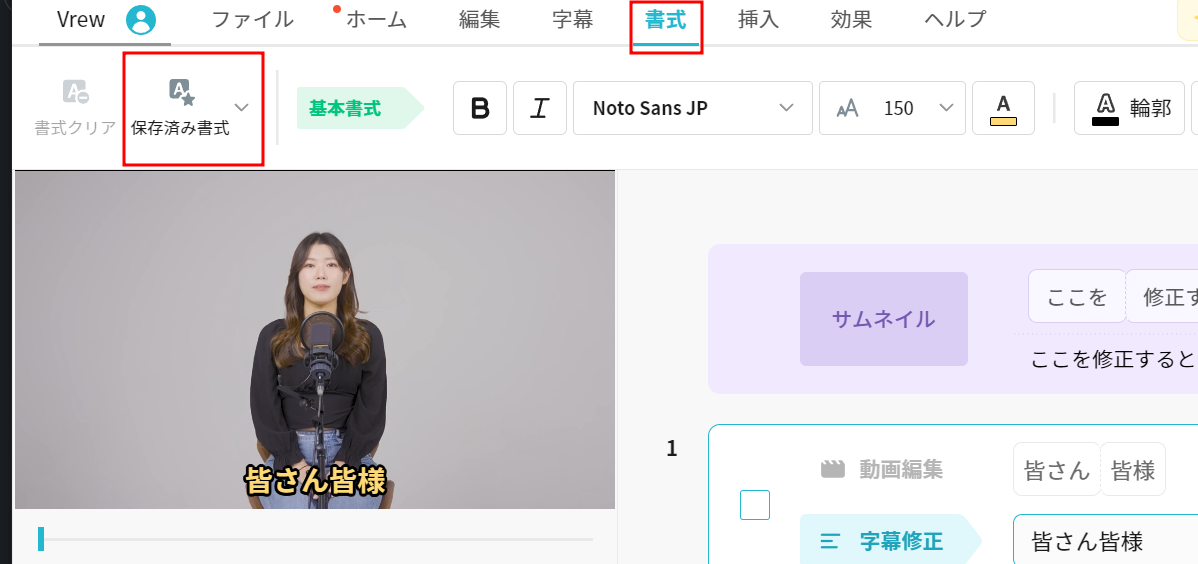Screen dimensions: 1198x564
Task: Check the clip 1 checkbox
Action: pos(755,505)
